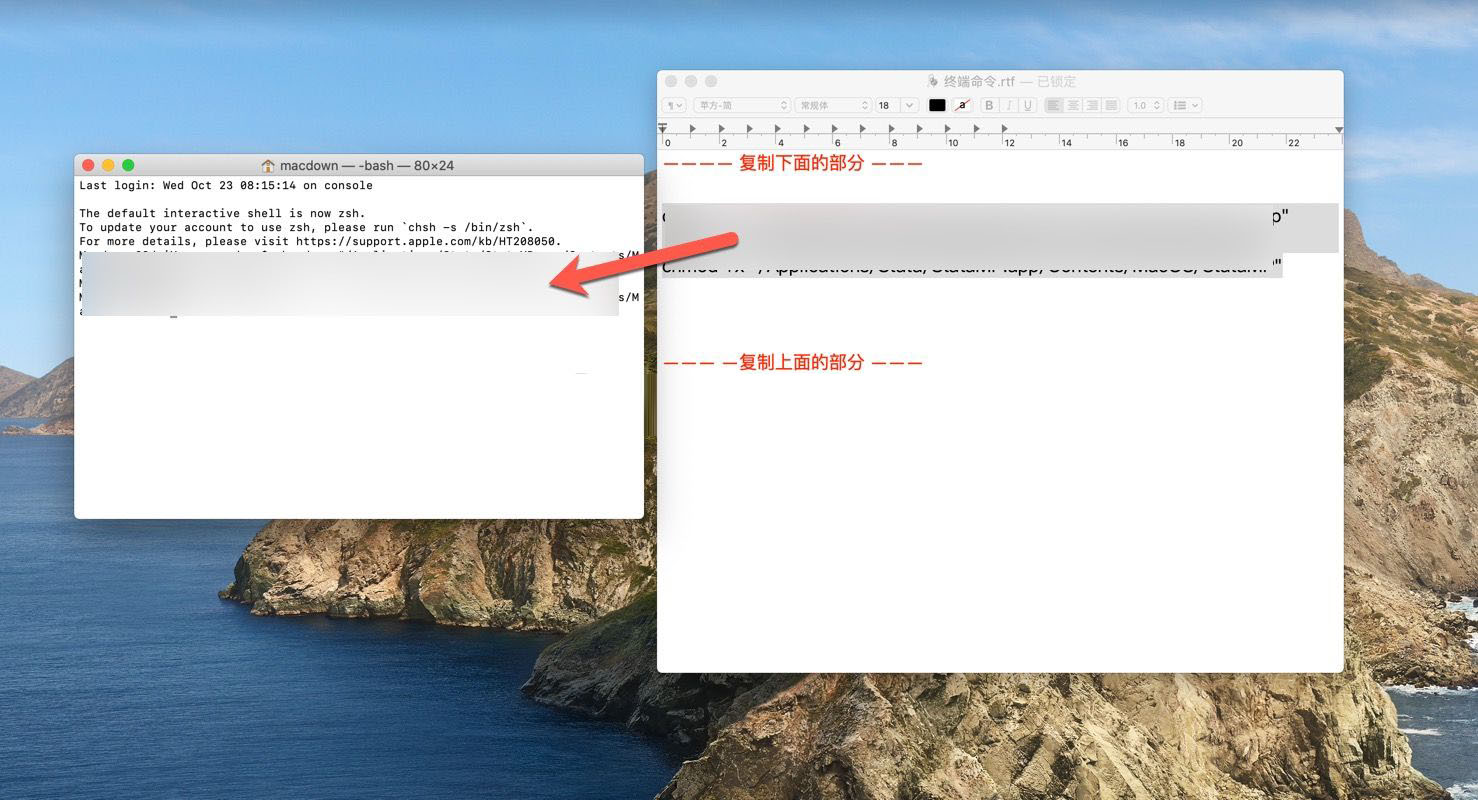
Task: Click the left indent marker at ruler 0
Action: click(663, 129)
